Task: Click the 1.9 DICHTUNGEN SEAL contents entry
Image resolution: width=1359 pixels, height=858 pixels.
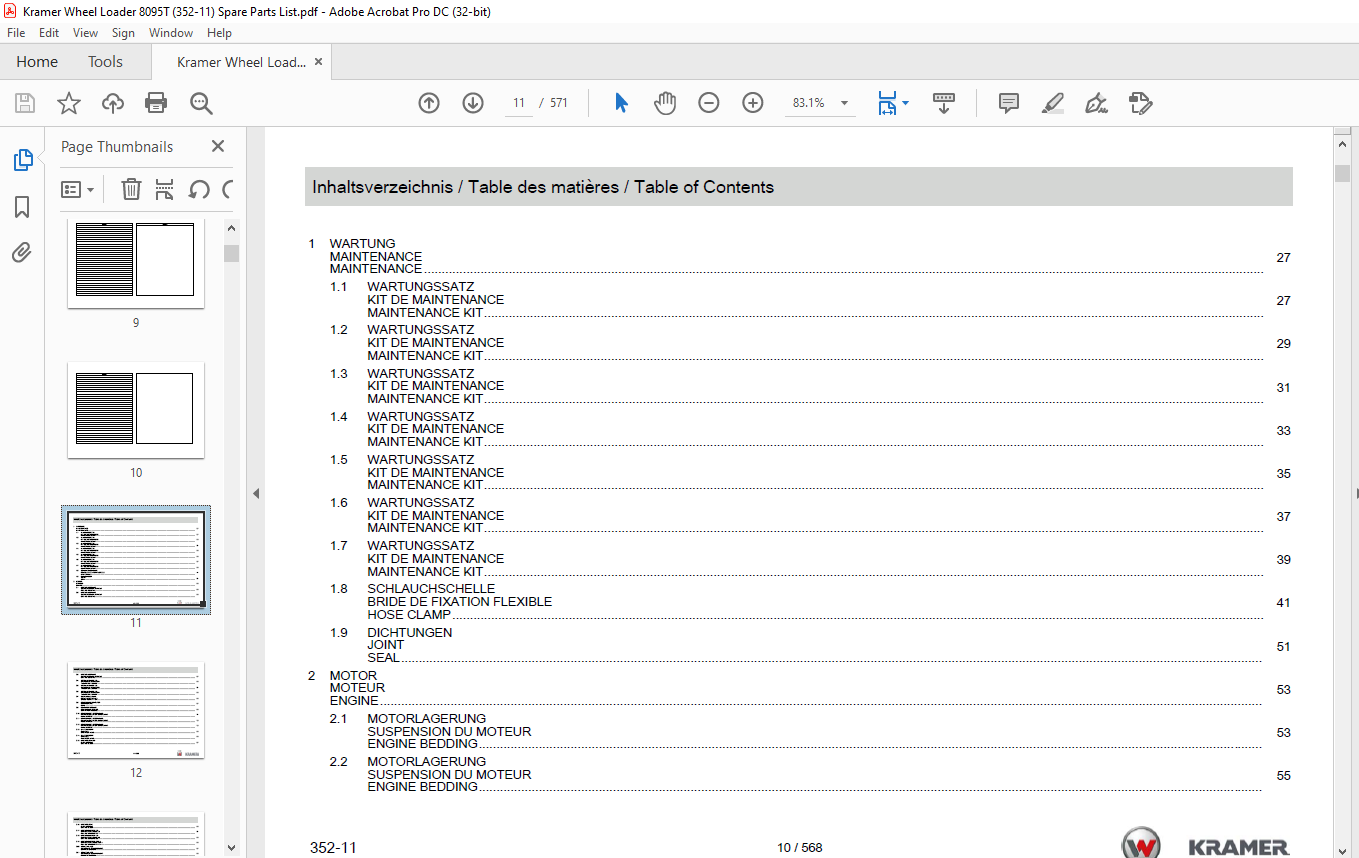Action: (x=810, y=645)
